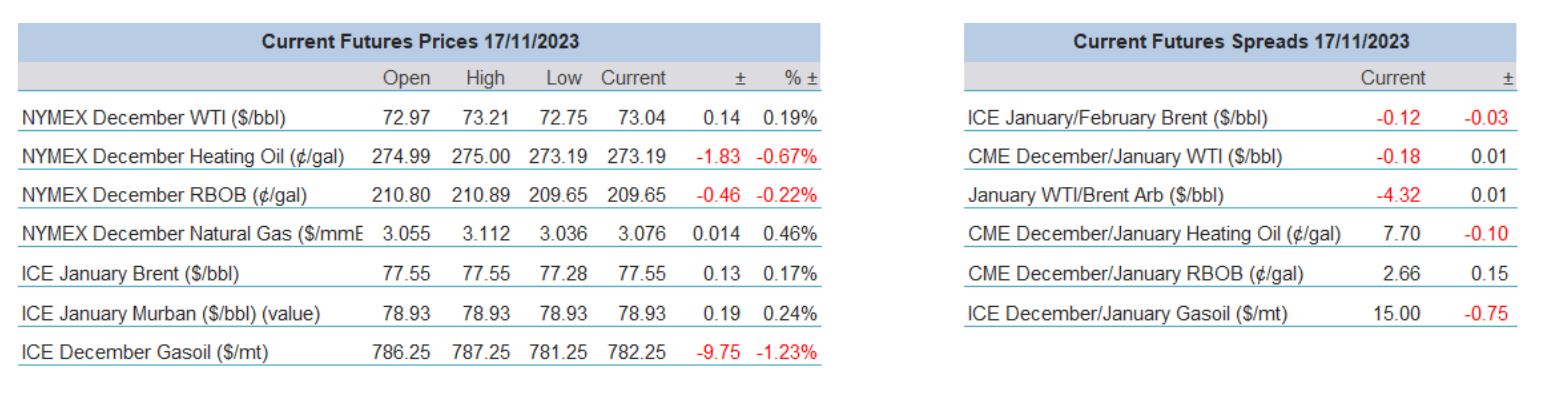This screenshot has width=1553, height=398.
Task: Click the % ± column header
Action: (802, 78)
